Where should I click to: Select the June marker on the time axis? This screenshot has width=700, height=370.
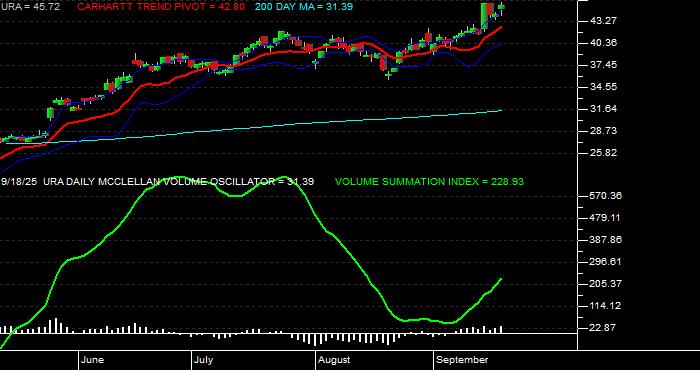93,360
